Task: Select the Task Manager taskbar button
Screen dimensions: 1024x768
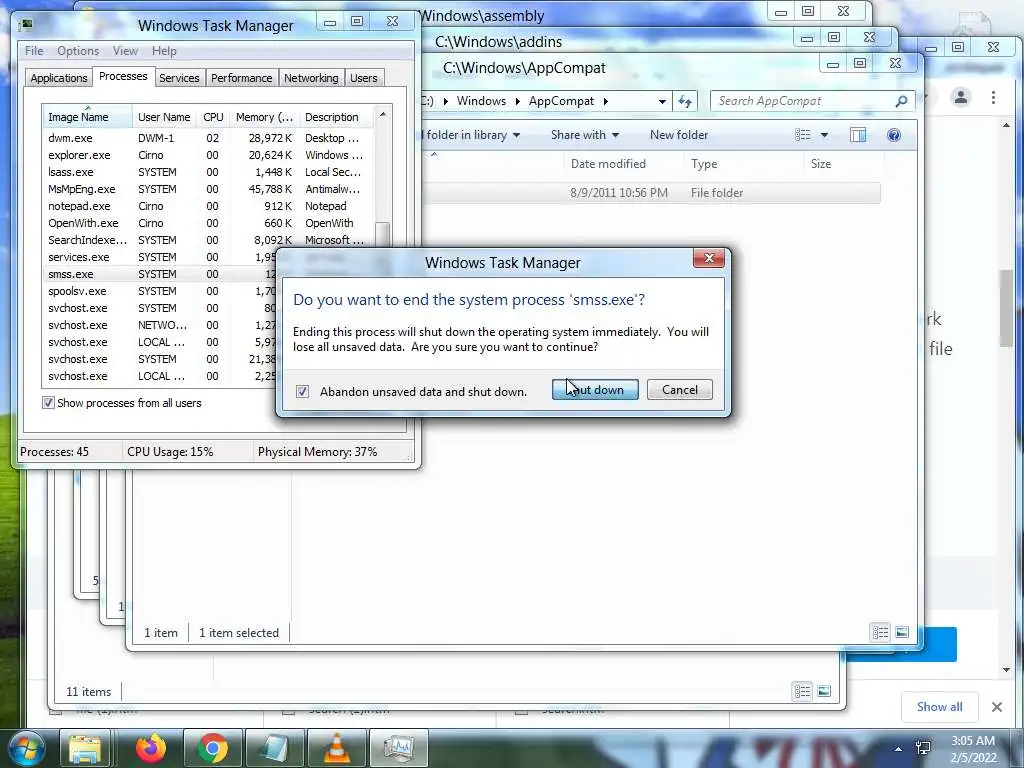Action: click(x=399, y=748)
